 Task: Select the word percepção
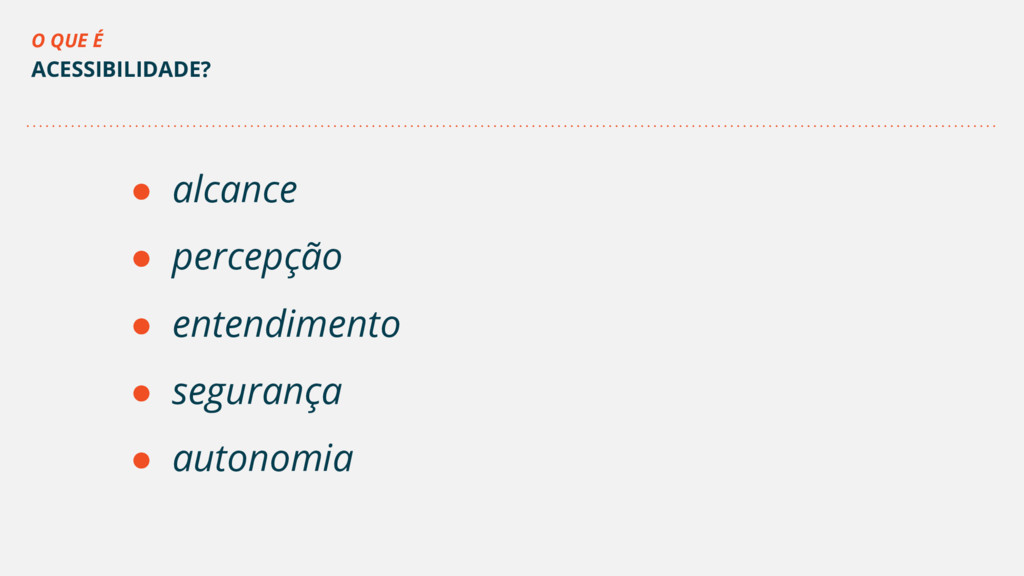click(257, 259)
